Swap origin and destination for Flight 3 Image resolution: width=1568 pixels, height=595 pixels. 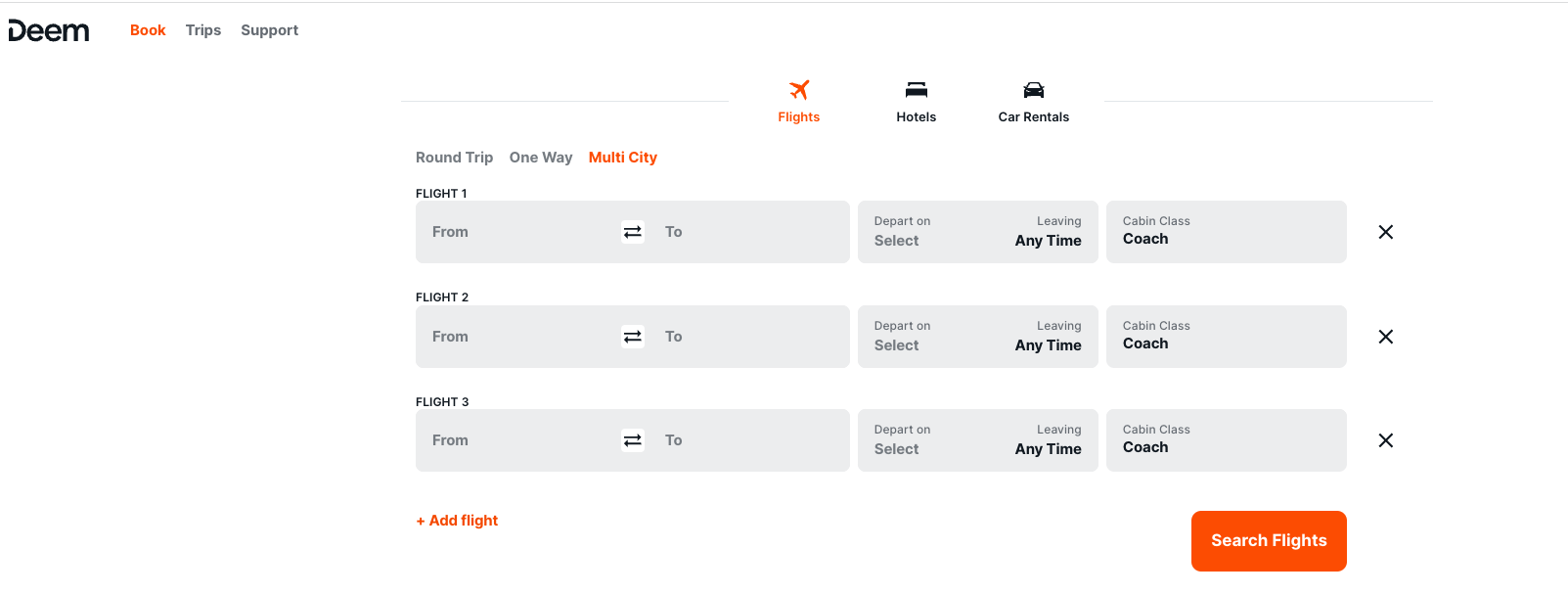pyautogui.click(x=633, y=440)
